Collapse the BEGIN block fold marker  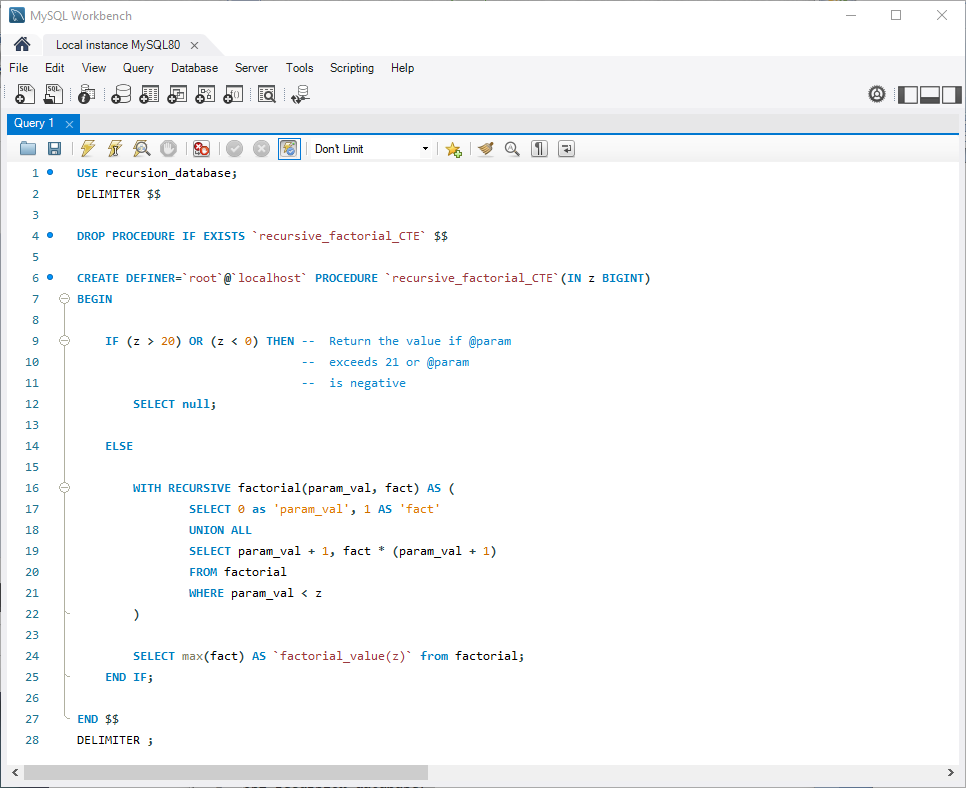[x=63, y=298]
